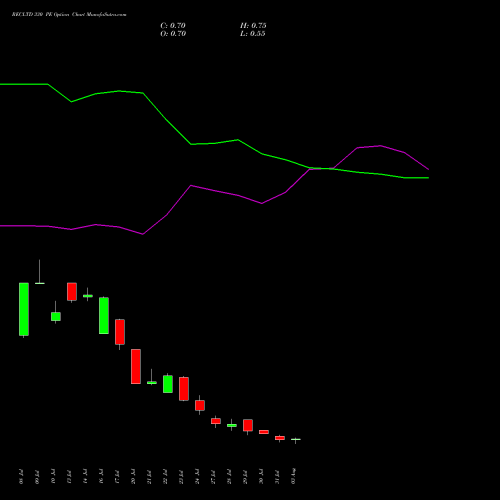Select the 21 Jul date label
This screenshot has height=500, width=500.
tap(149, 477)
